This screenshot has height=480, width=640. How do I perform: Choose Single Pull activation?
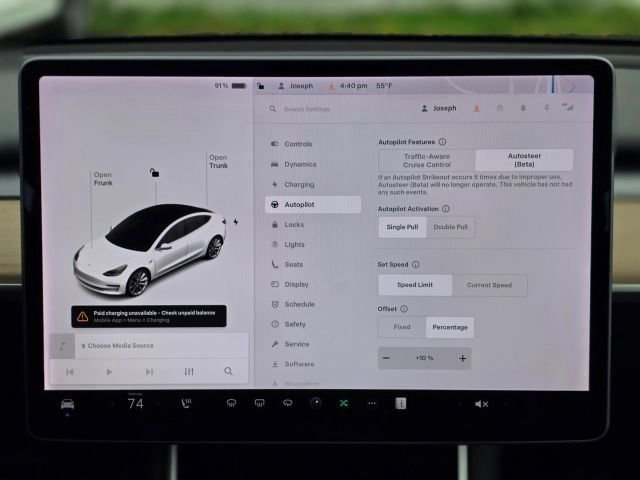(x=402, y=227)
